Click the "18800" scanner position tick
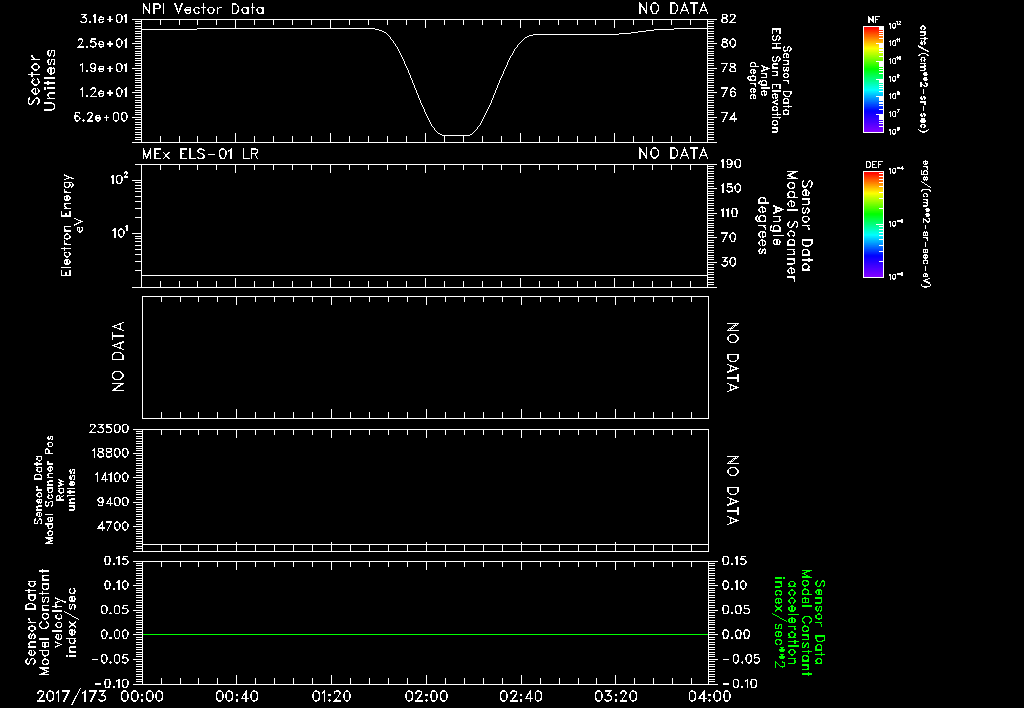1024x708 pixels. click(109, 453)
